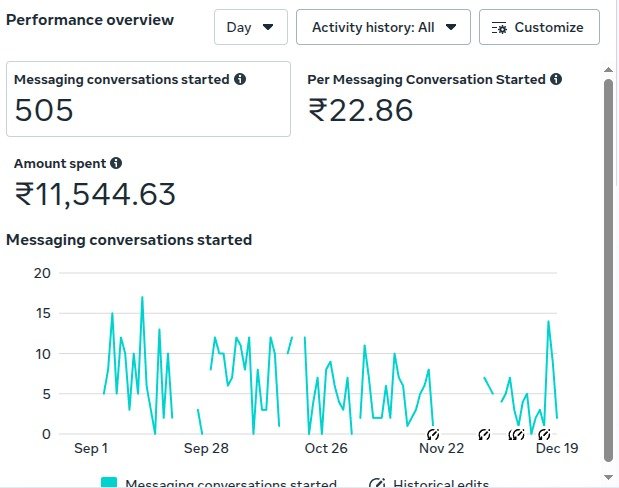619x488 pixels.
Task: Open the Customize metrics button
Action: [539, 27]
